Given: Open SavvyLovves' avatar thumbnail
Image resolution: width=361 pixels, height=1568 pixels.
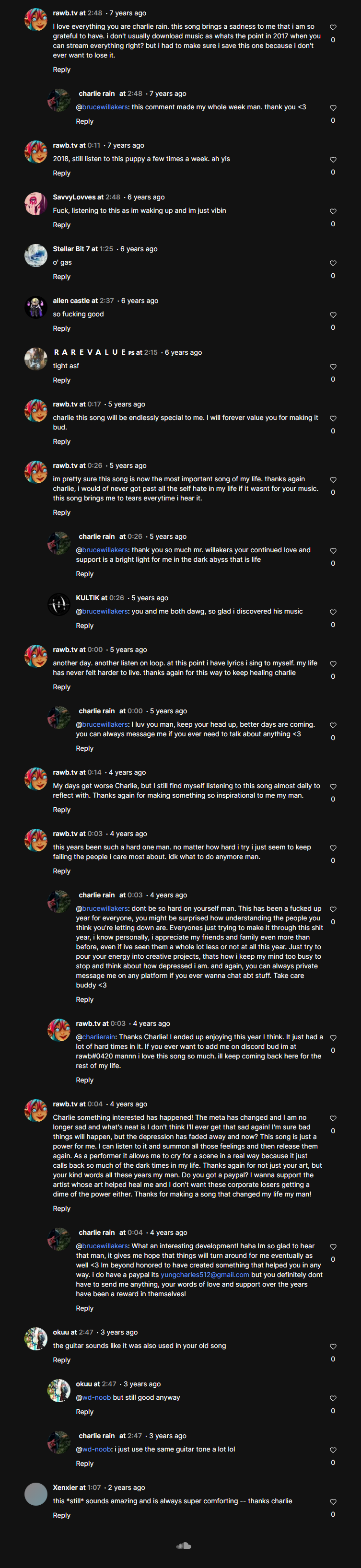Looking at the screenshot, I should click(36, 204).
